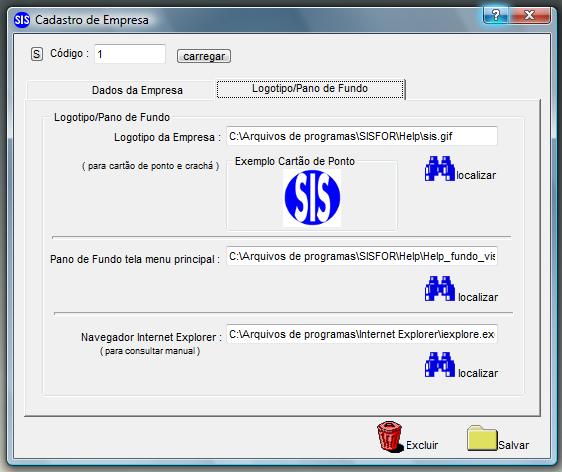Viewport: 562px width, 472px height.
Task: Click the binoculars icon for Pano de Fundo
Action: coord(440,289)
